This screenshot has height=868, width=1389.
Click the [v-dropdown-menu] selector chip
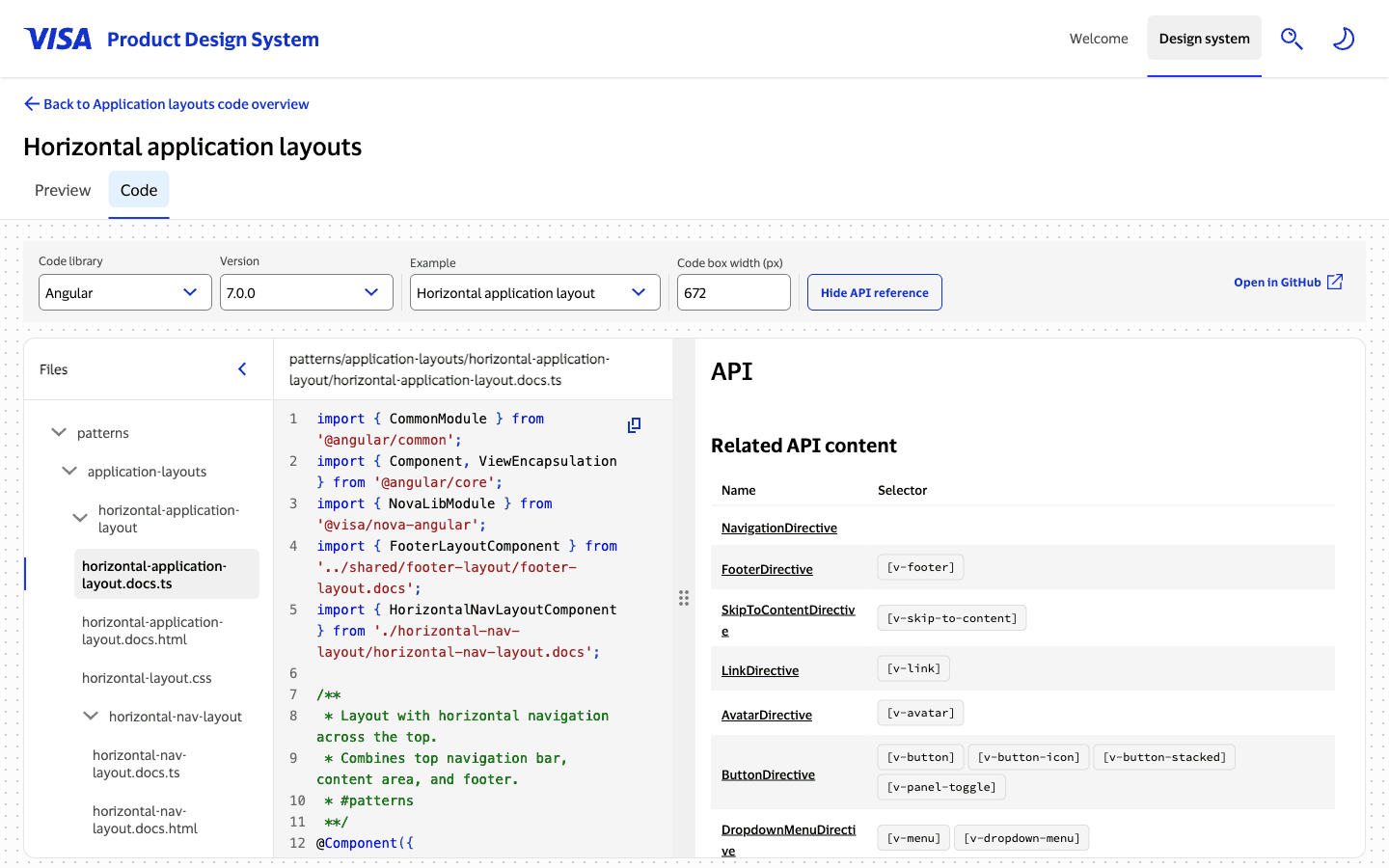coord(1021,838)
